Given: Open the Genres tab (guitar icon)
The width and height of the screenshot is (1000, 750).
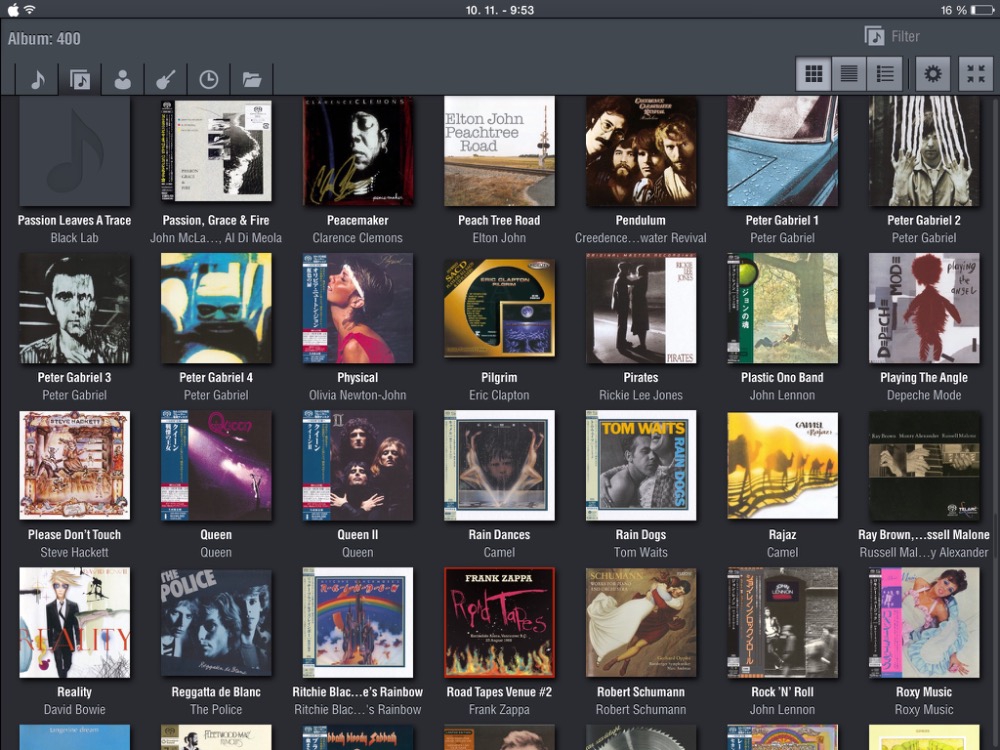Looking at the screenshot, I should [x=165, y=79].
